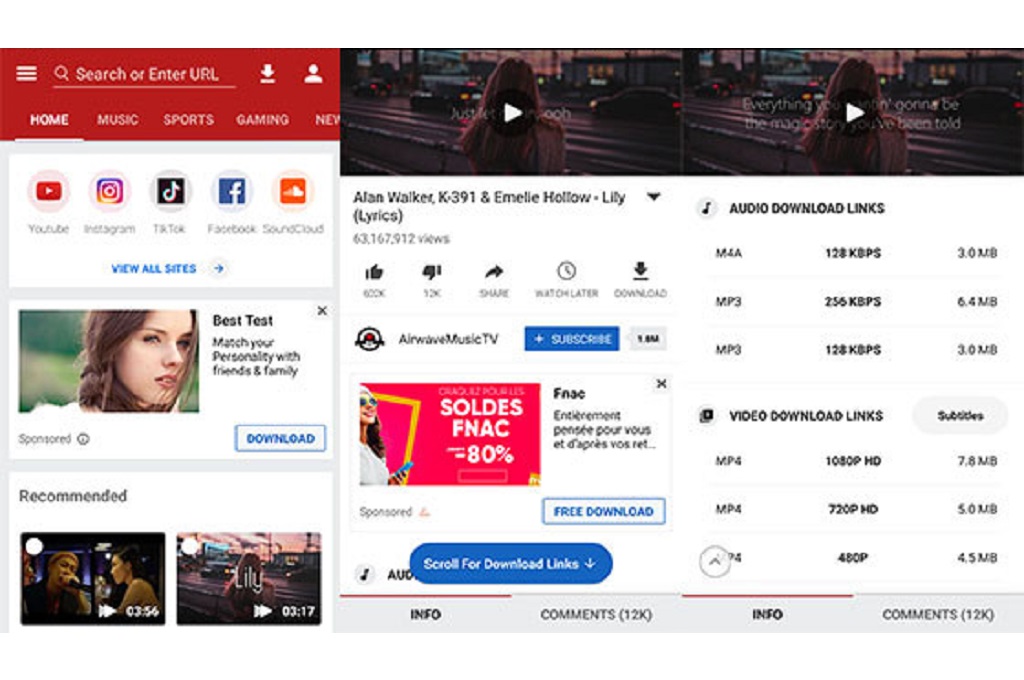1024x680 pixels.
Task: Switch to the MUSIC tab
Action: click(x=117, y=120)
